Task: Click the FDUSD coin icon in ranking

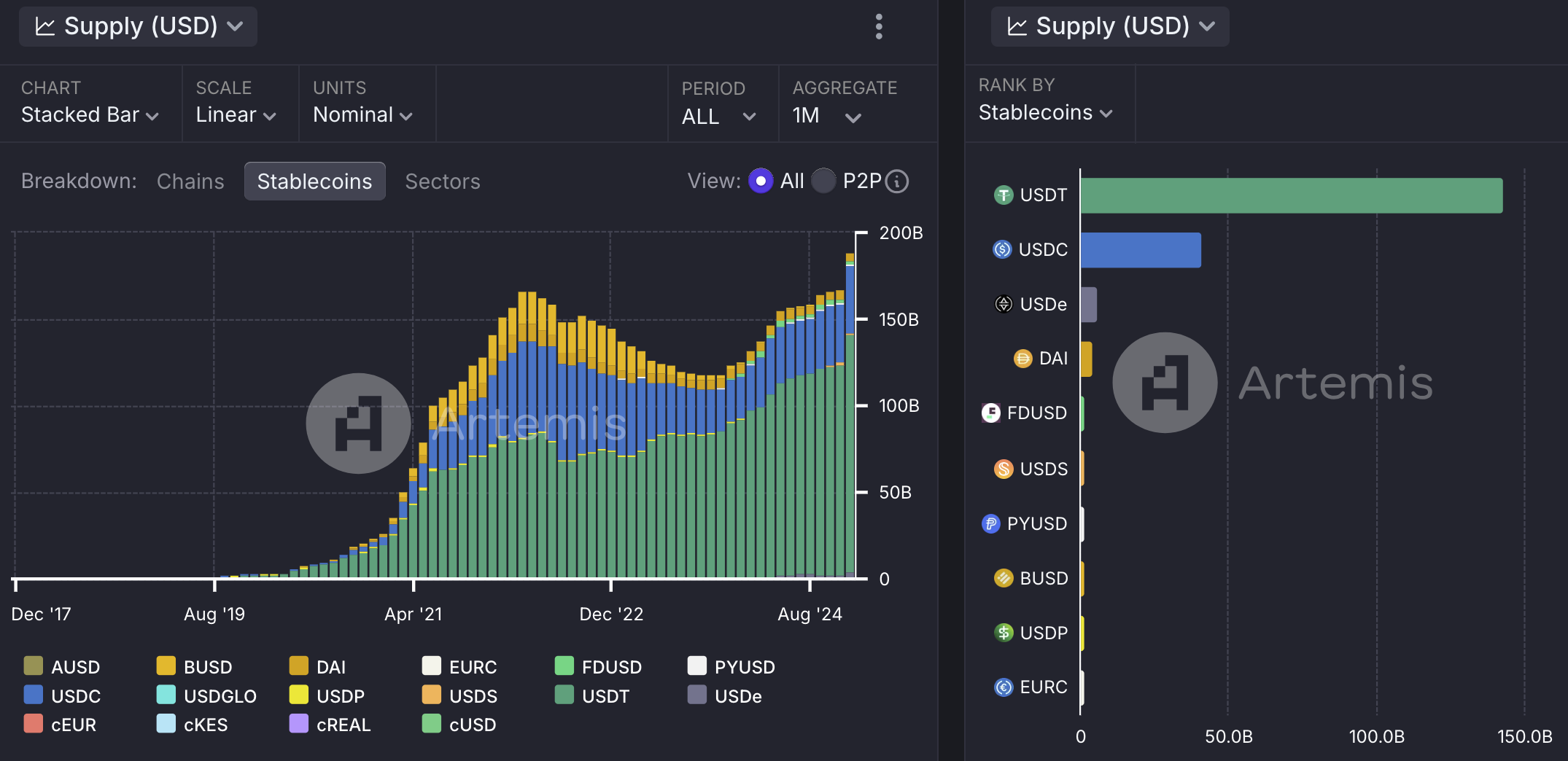Action: point(991,413)
